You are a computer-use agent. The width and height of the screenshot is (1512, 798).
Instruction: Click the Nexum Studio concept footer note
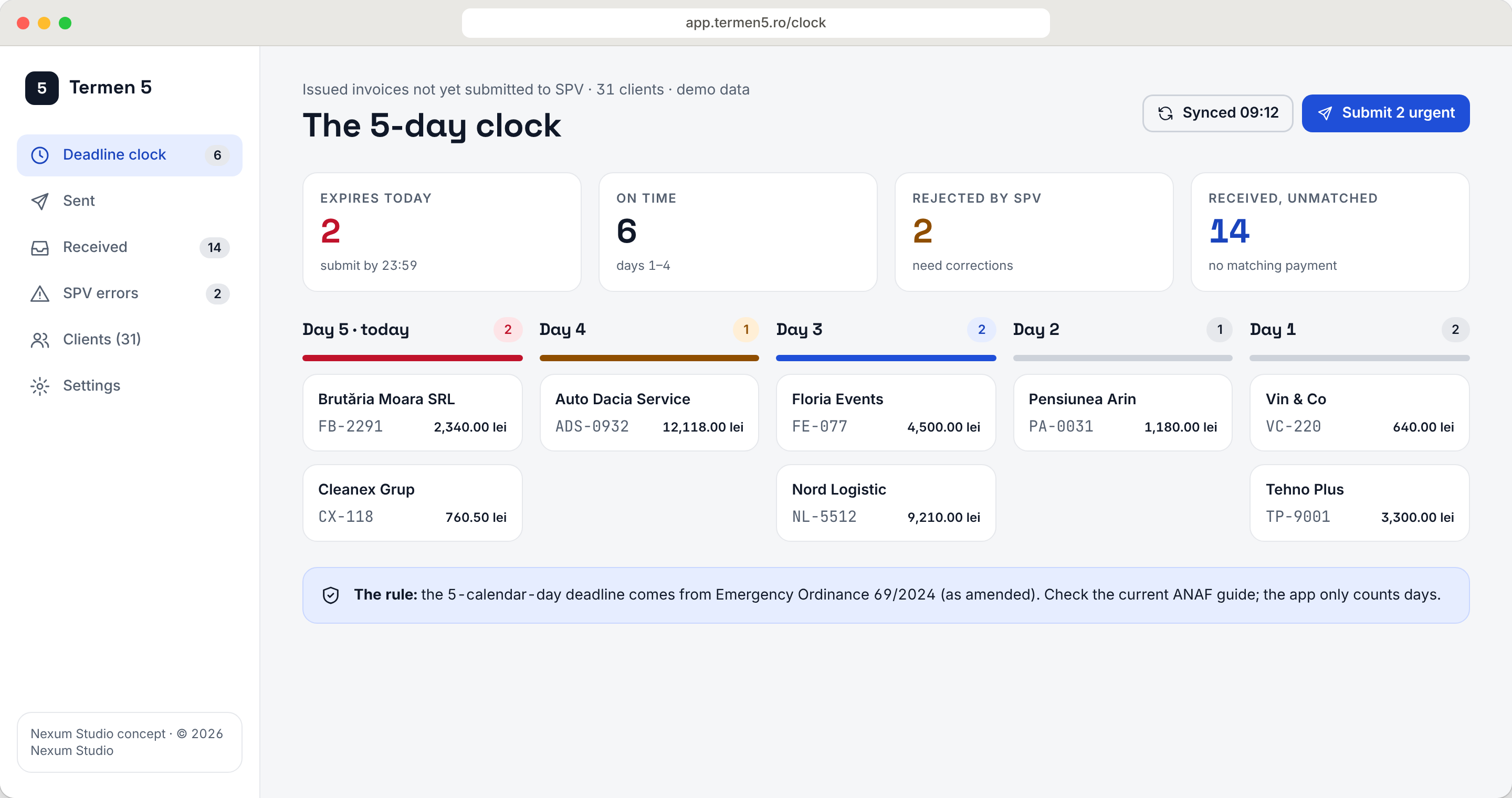pyautogui.click(x=130, y=742)
